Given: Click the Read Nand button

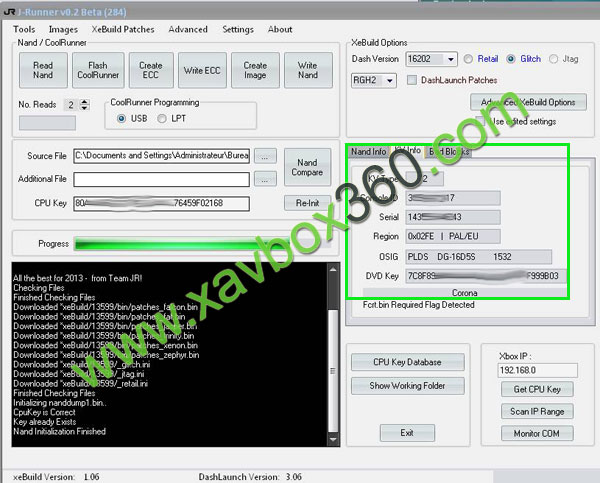Looking at the screenshot, I should tap(43, 70).
